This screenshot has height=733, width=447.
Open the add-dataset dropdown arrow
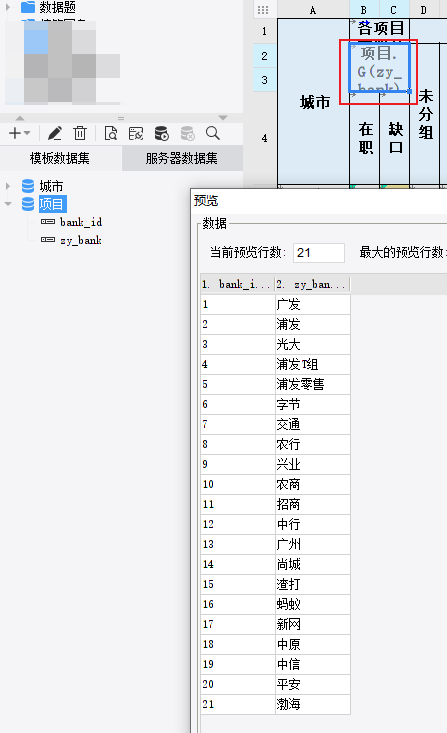(27, 133)
